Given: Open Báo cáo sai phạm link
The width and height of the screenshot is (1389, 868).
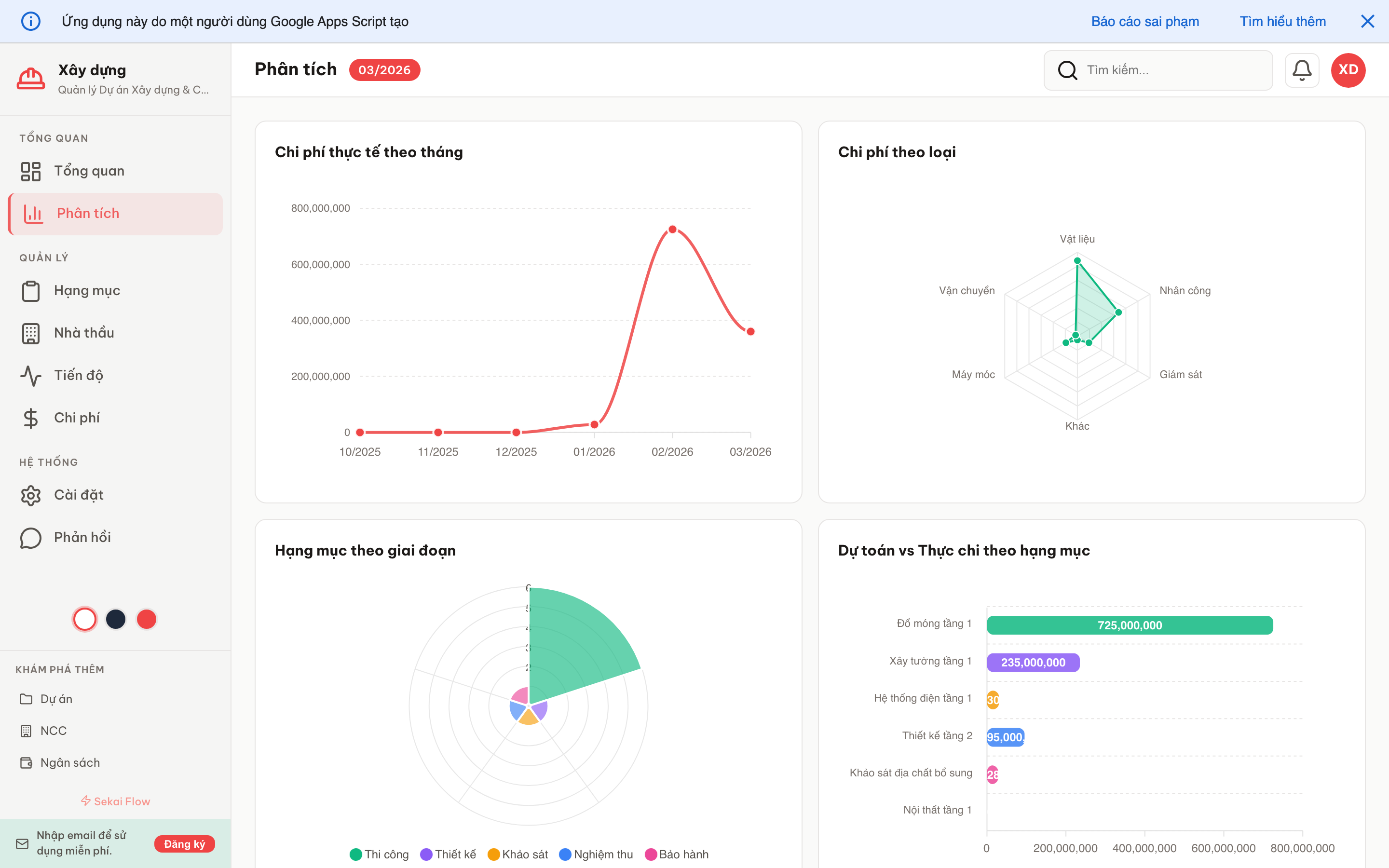Looking at the screenshot, I should pyautogui.click(x=1144, y=21).
